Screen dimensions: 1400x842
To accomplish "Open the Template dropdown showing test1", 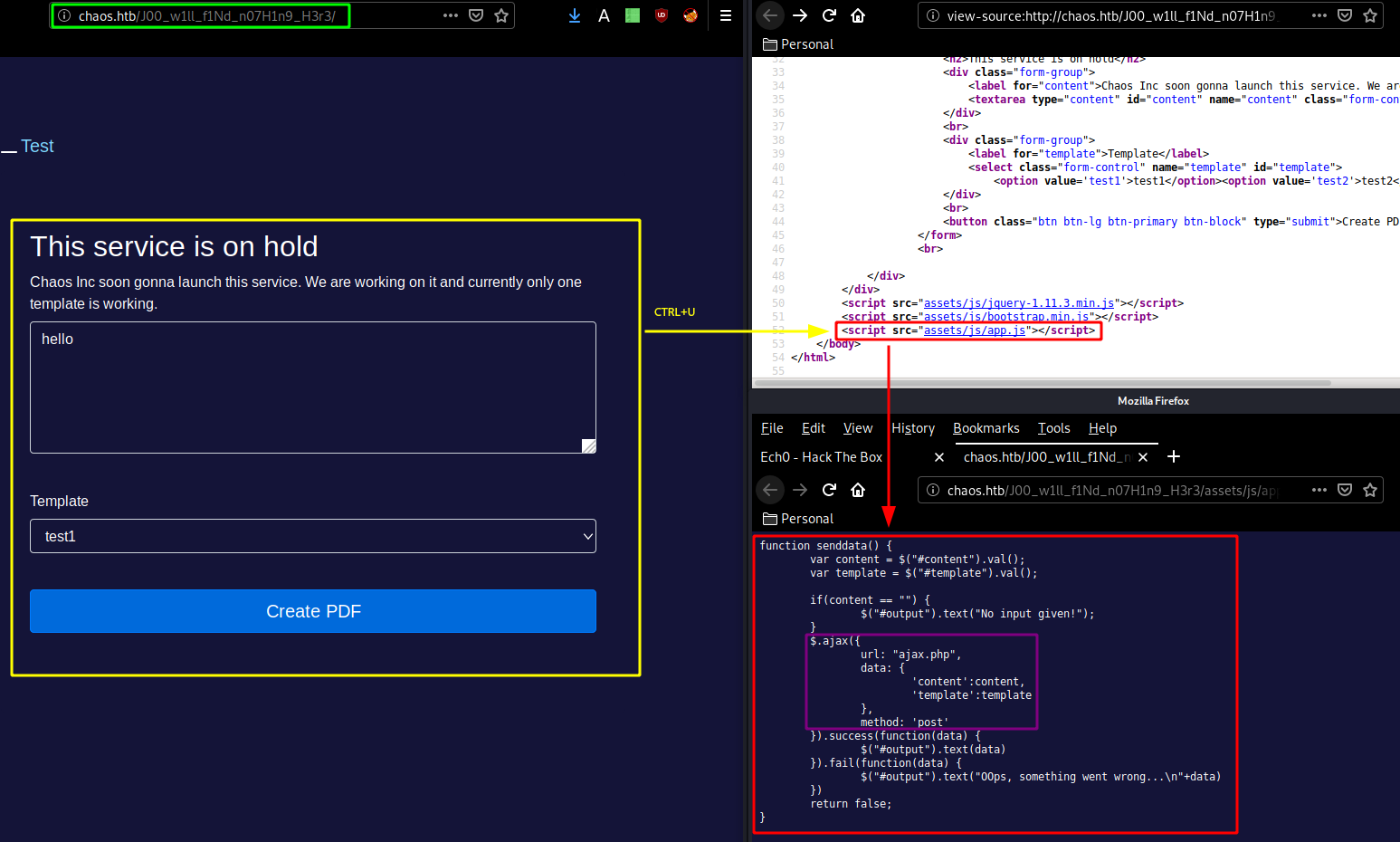I will (x=313, y=536).
